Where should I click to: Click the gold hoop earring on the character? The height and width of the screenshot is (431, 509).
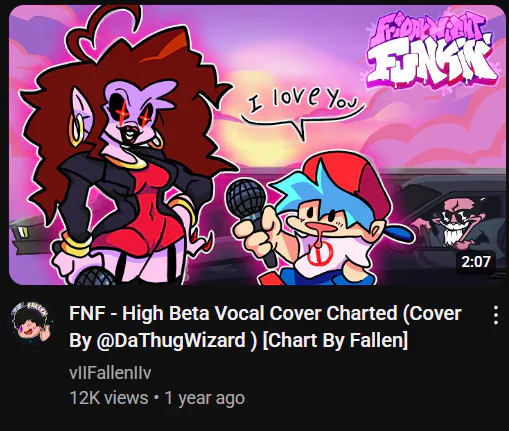77,130
